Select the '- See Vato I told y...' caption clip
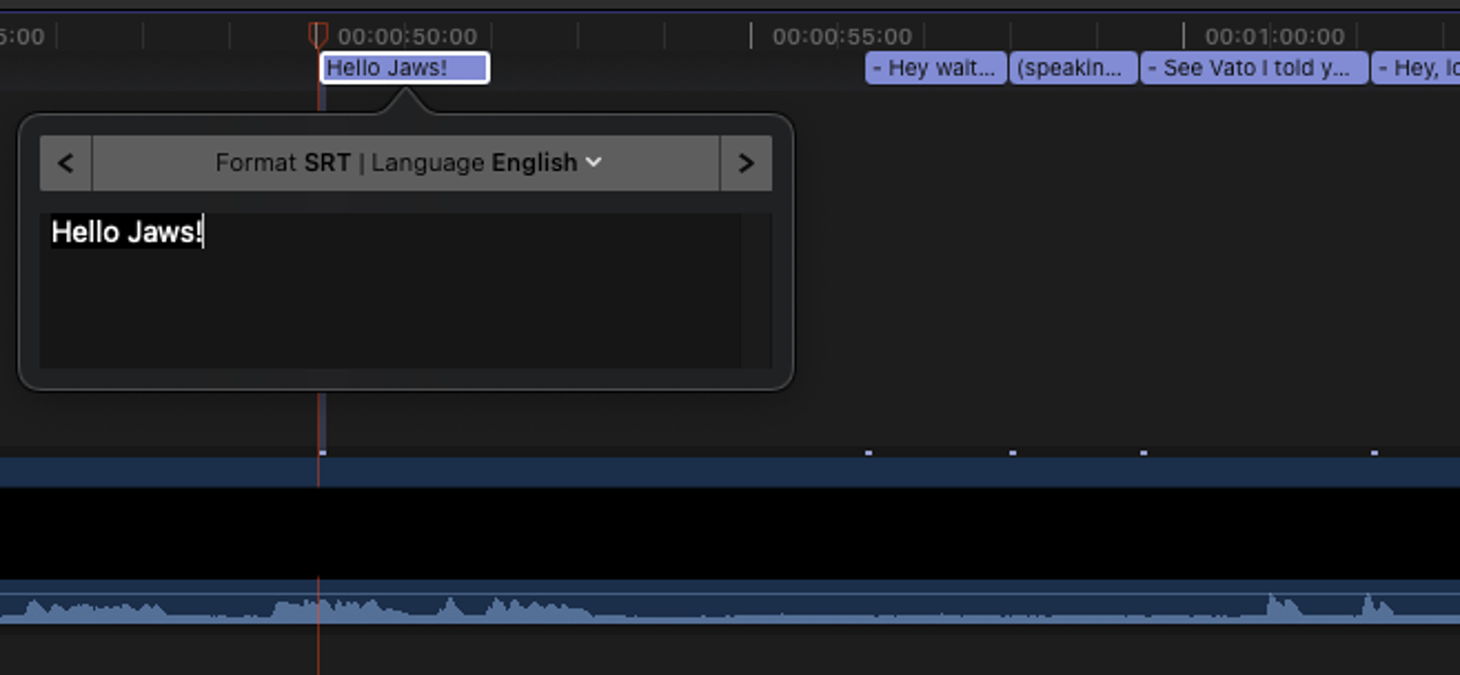The width and height of the screenshot is (1460, 675). coord(1255,68)
